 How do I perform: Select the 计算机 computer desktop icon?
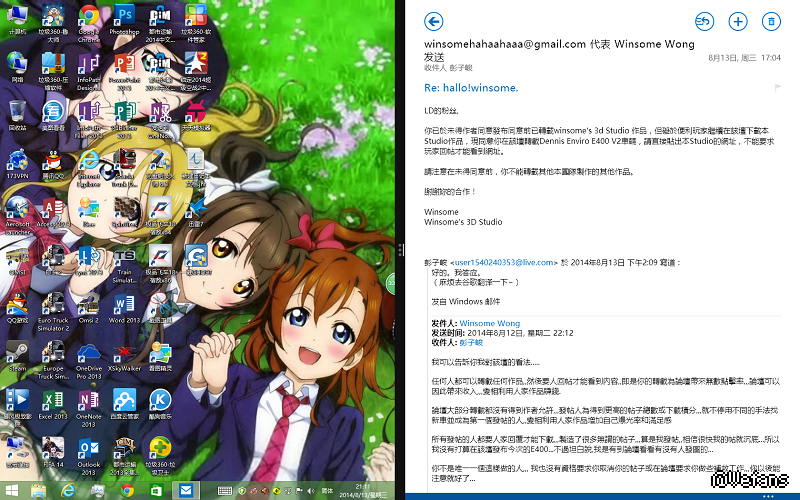click(17, 20)
